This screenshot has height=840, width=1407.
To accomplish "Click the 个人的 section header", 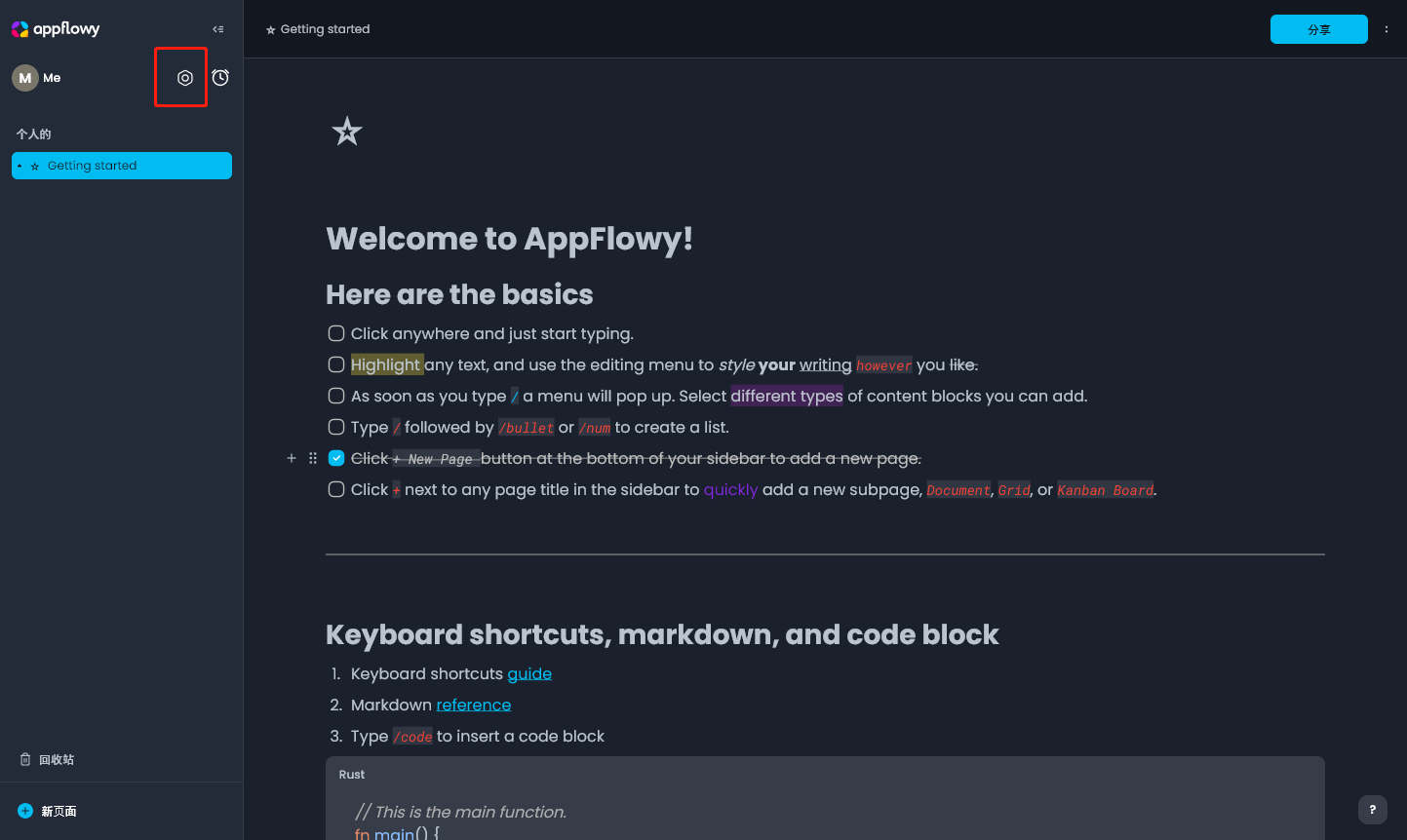I will [33, 134].
